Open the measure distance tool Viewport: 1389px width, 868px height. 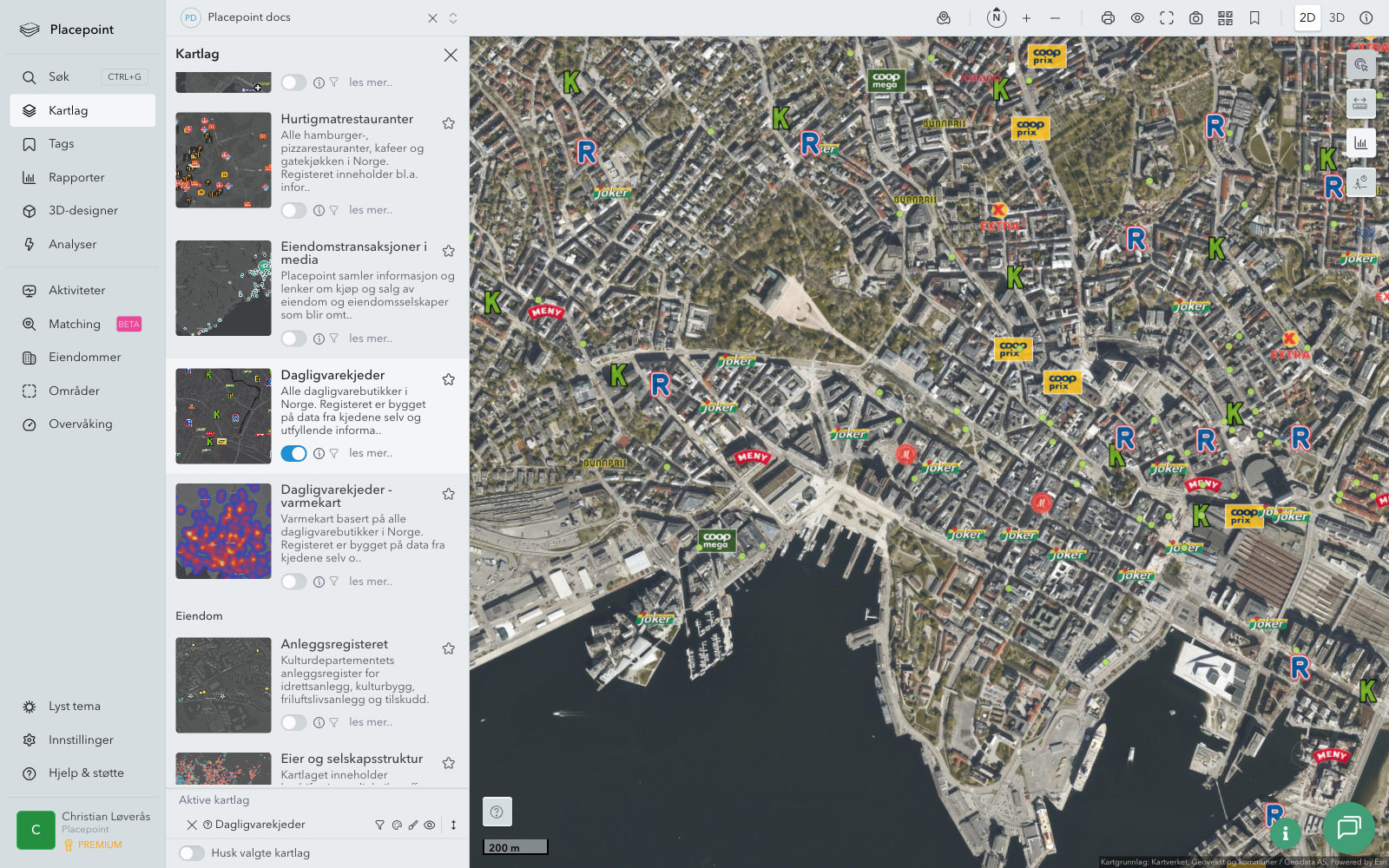(1360, 104)
